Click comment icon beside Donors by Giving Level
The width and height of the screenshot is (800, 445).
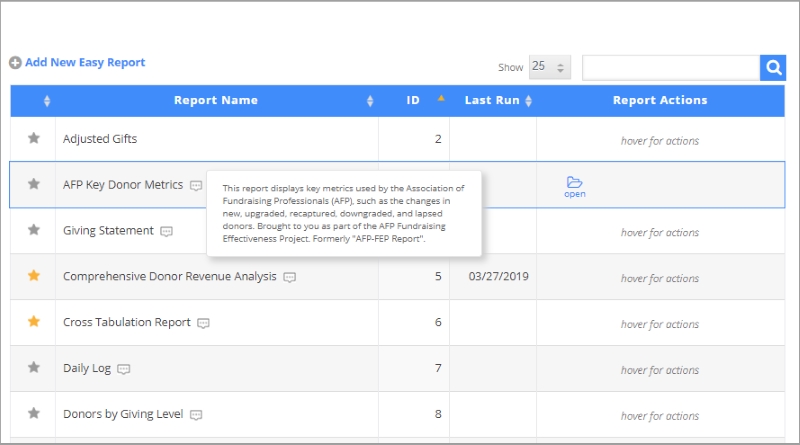[x=196, y=415]
